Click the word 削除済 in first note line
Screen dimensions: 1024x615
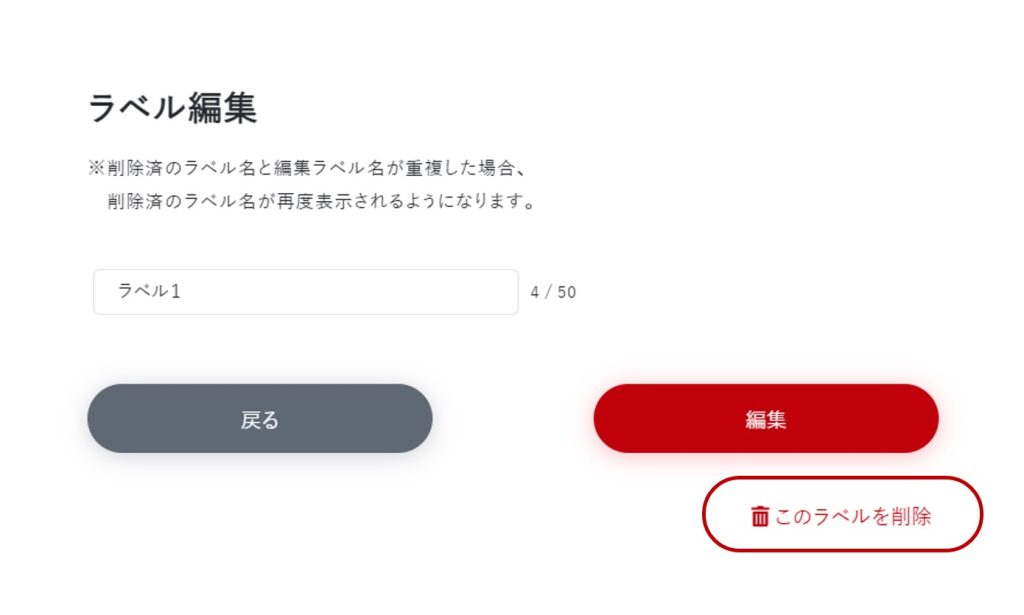(135, 168)
